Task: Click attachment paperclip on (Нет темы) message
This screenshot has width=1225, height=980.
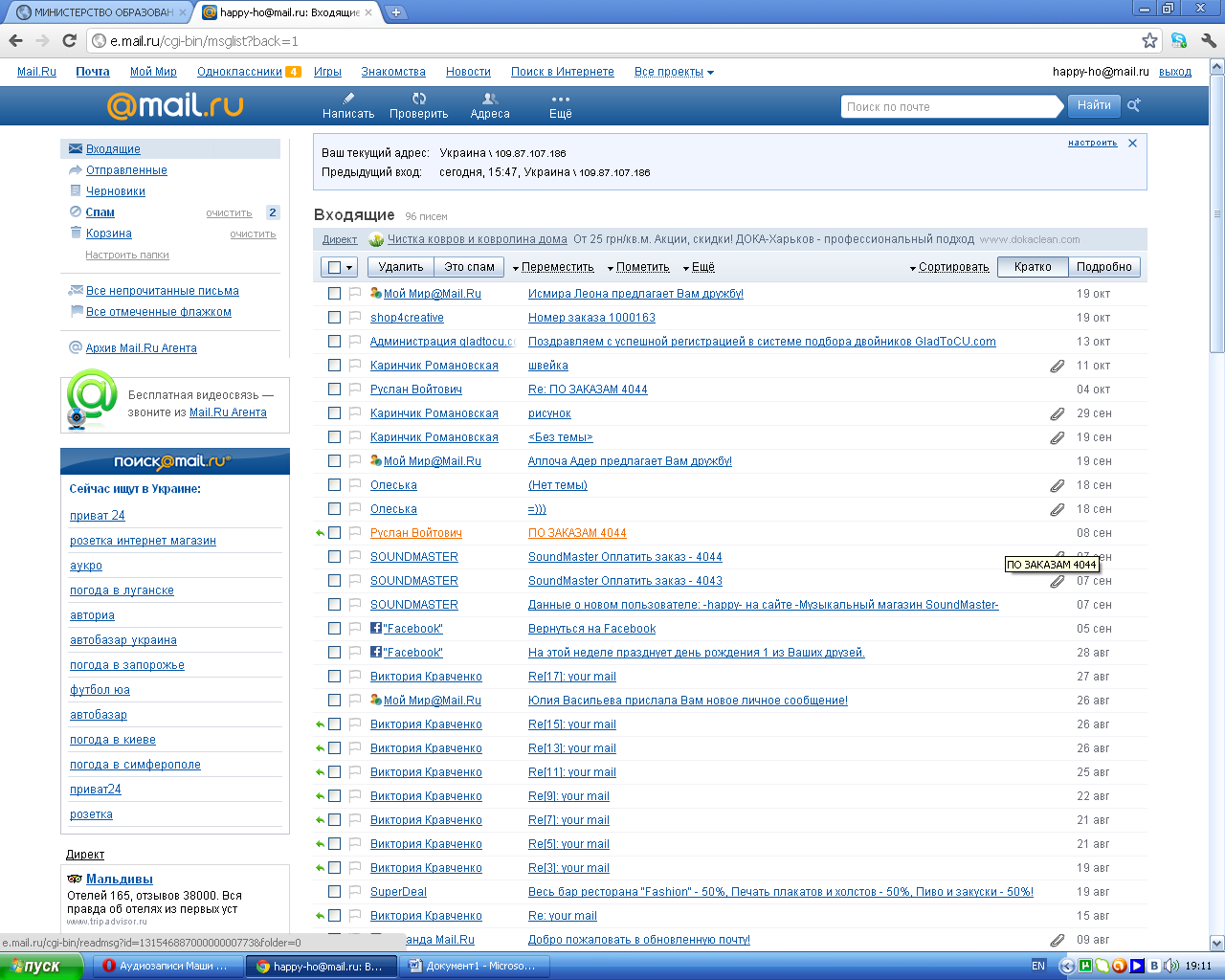Action: [1058, 485]
